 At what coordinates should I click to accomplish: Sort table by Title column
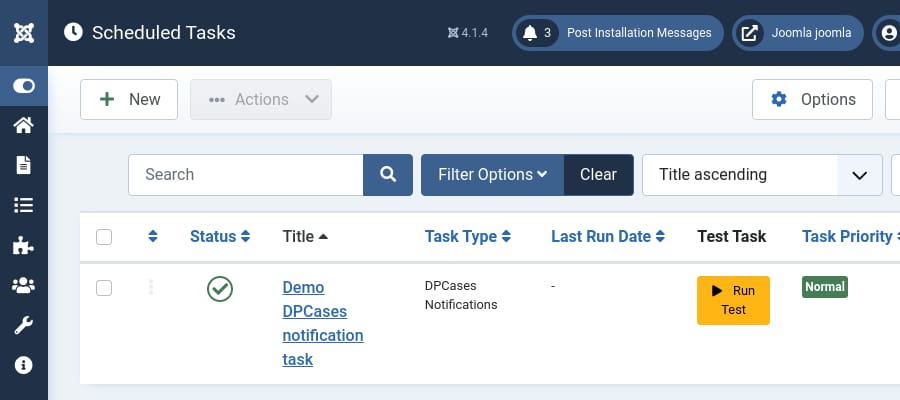tap(305, 236)
